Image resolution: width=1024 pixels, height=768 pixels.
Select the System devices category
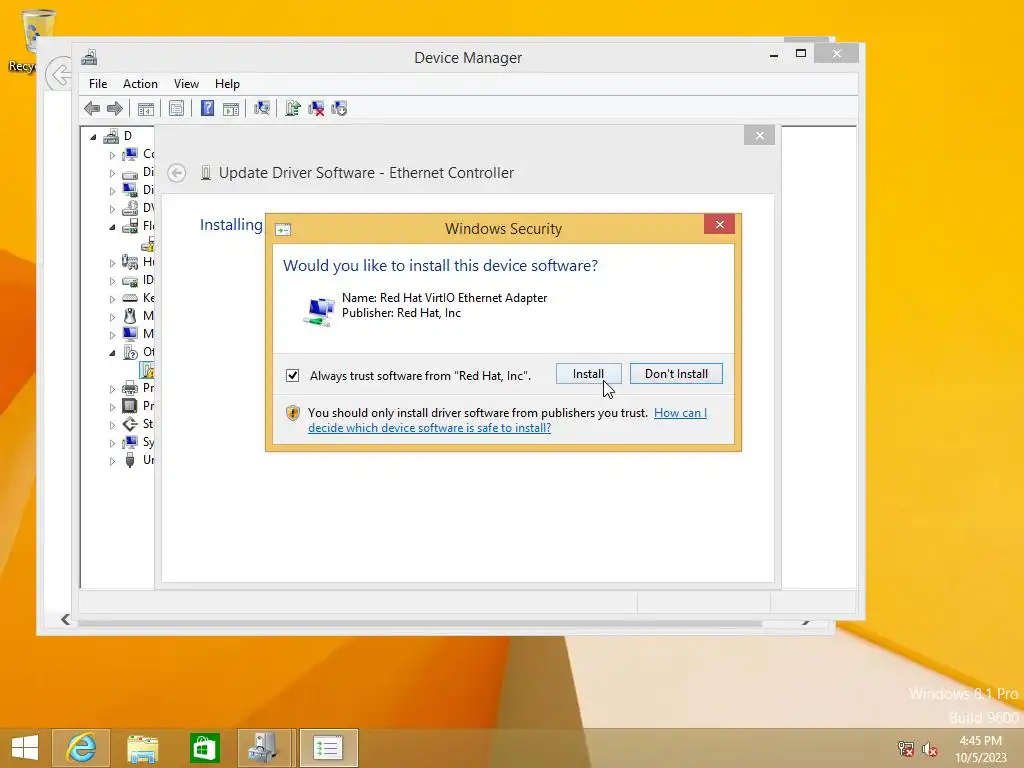(138, 442)
